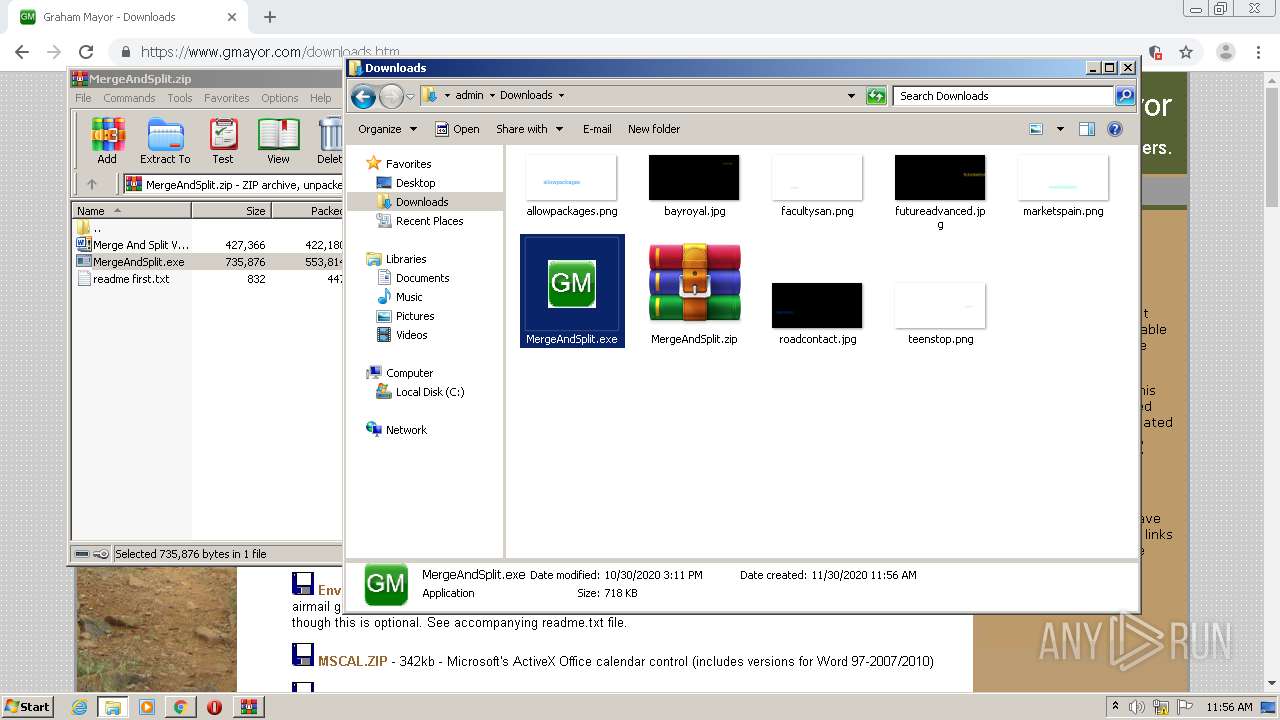The height and width of the screenshot is (720, 1280).
Task: Select Recent Places in navigation pane
Action: point(429,221)
